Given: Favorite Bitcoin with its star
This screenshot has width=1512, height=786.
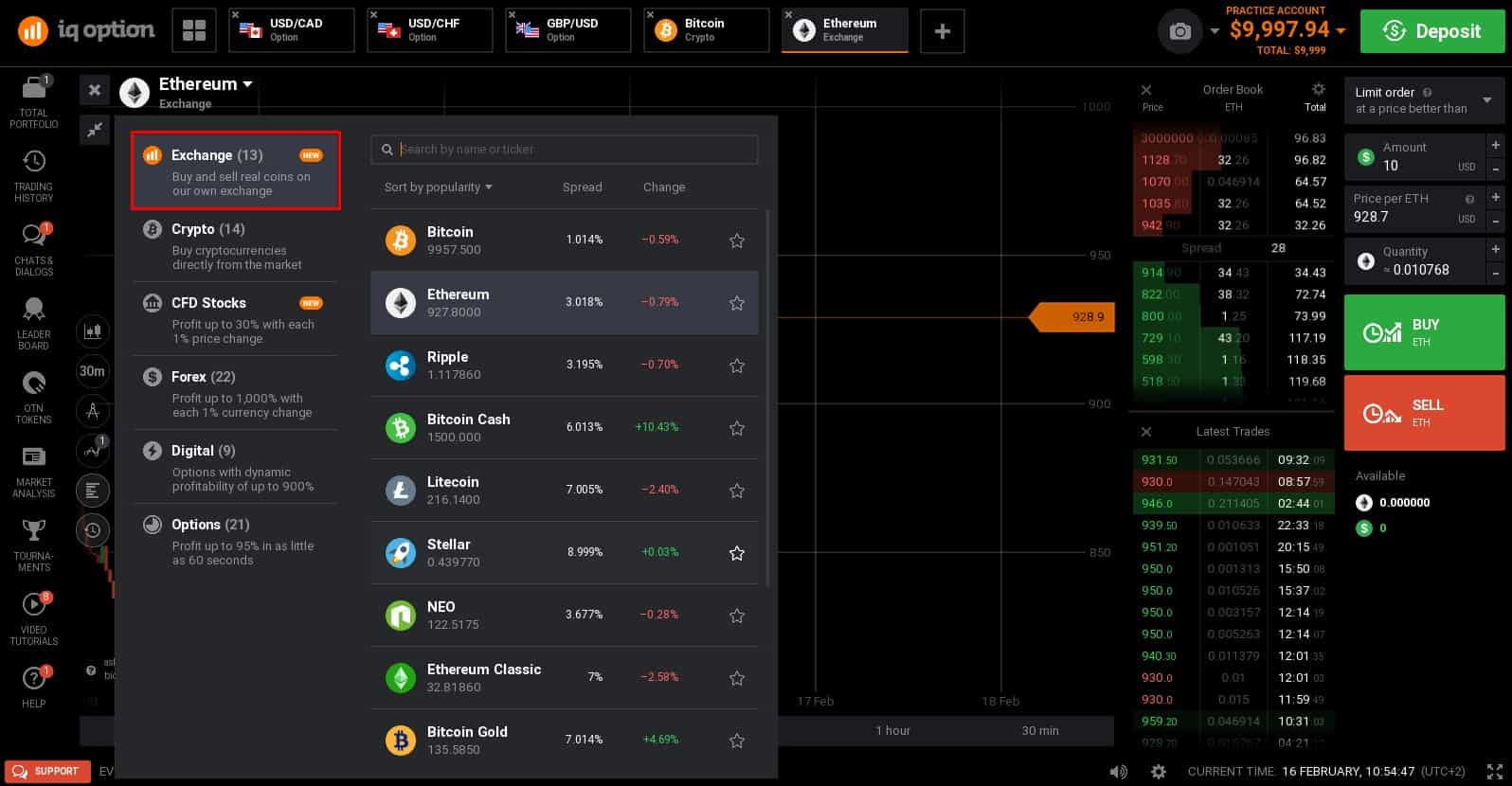Looking at the screenshot, I should (737, 241).
